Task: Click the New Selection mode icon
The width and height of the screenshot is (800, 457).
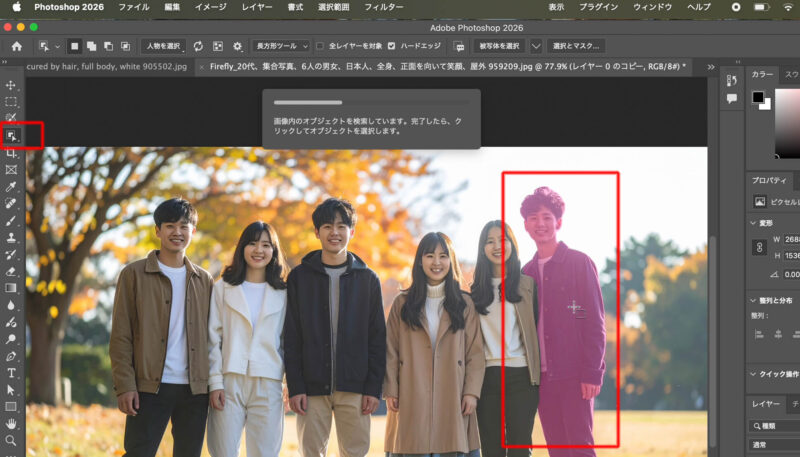Action: [x=74, y=46]
